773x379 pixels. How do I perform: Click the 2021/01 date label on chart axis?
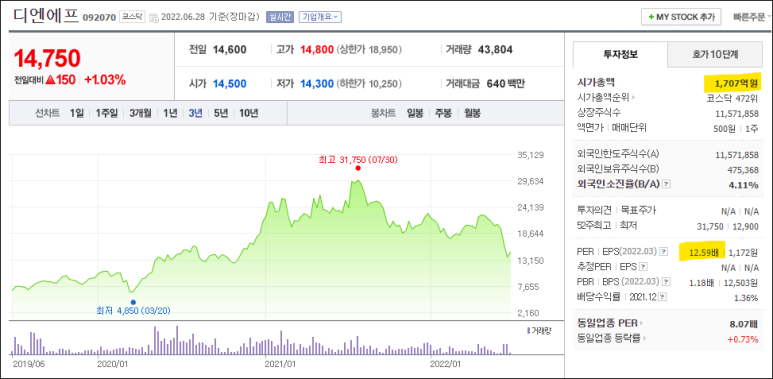tap(280, 363)
